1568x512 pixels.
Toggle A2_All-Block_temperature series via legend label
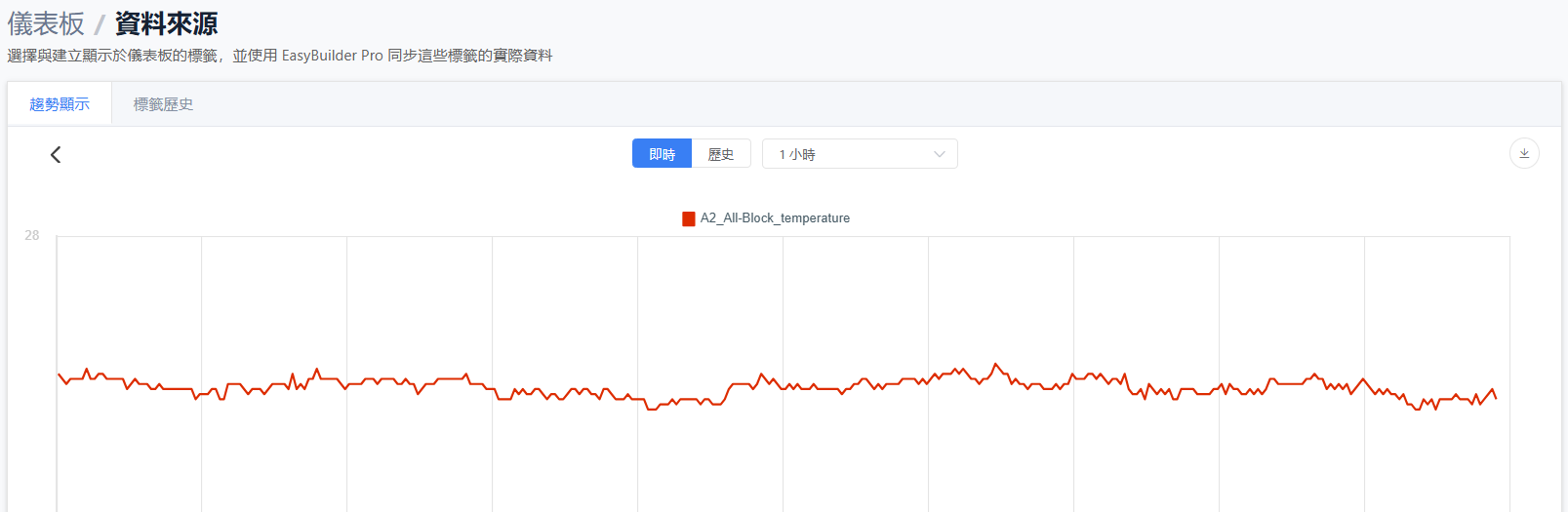(775, 218)
